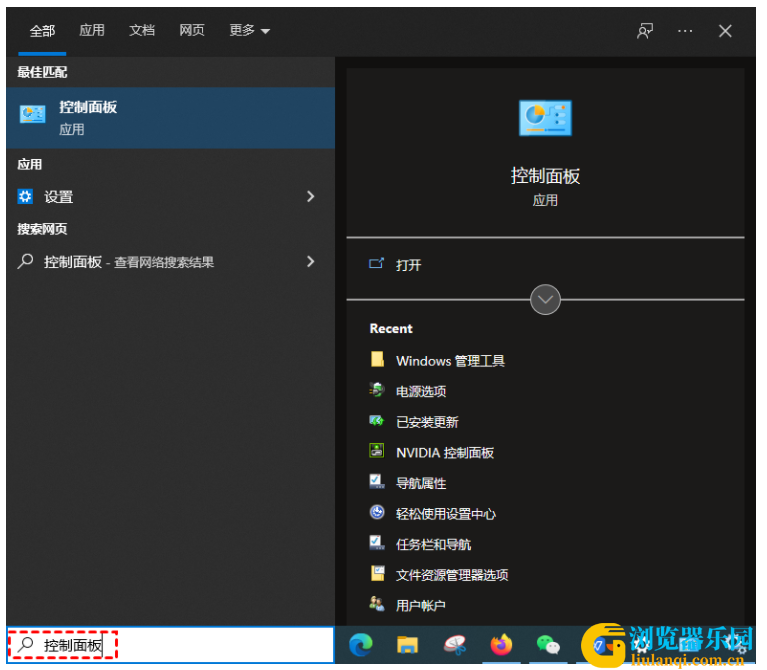The height and width of the screenshot is (670, 767).
Task: Open recent item 导航属性
Action: click(421, 483)
